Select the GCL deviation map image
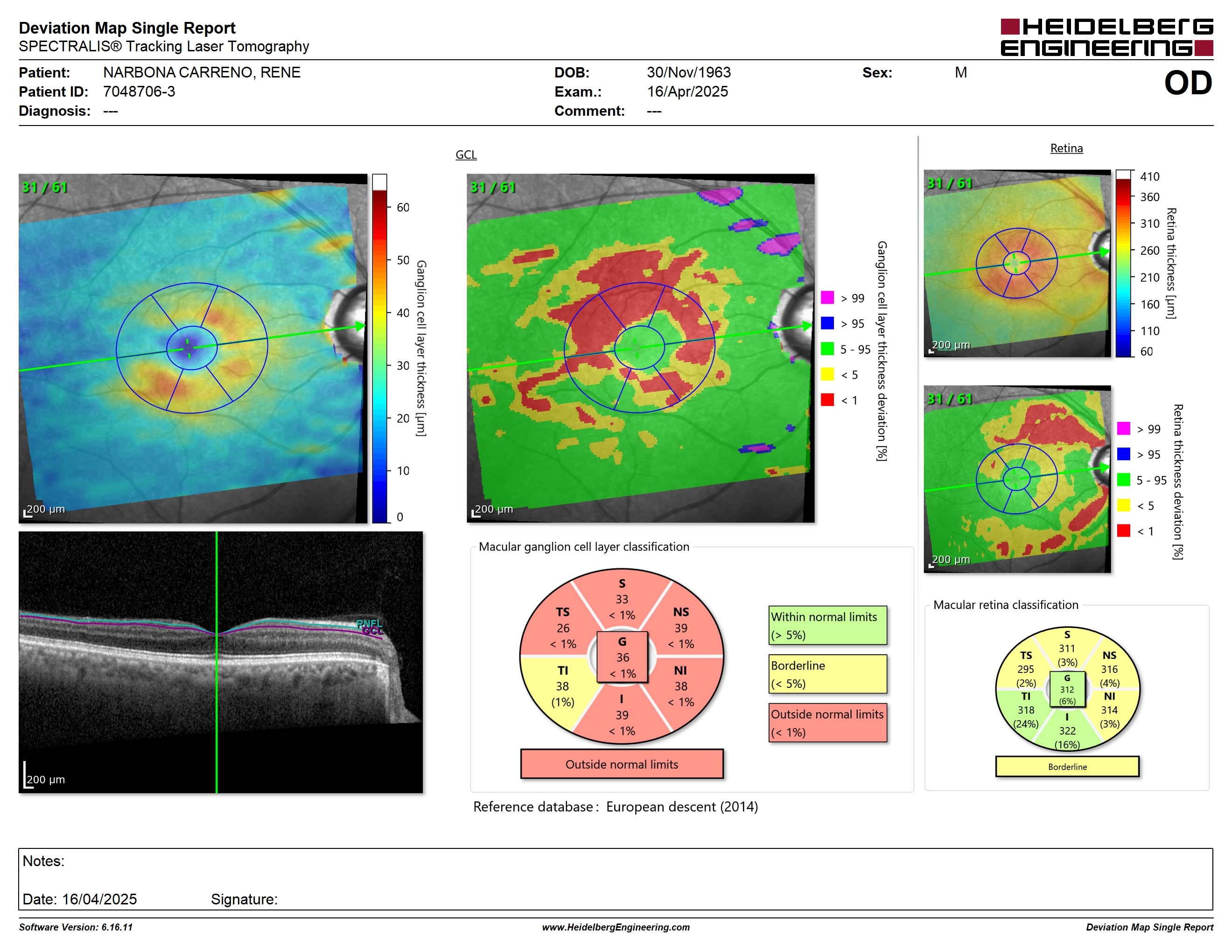1232x952 pixels. coord(640,348)
